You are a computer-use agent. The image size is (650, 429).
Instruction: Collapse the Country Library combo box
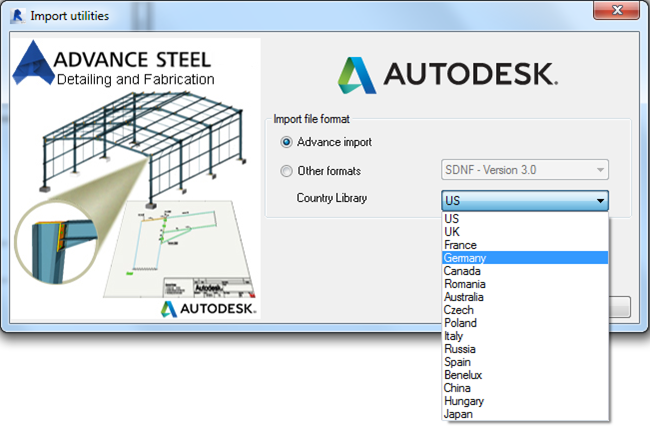(525, 201)
